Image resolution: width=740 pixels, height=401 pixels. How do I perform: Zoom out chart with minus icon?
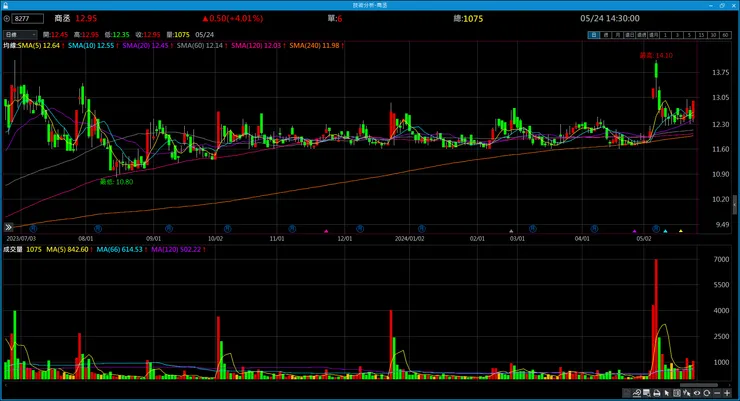tap(717, 393)
